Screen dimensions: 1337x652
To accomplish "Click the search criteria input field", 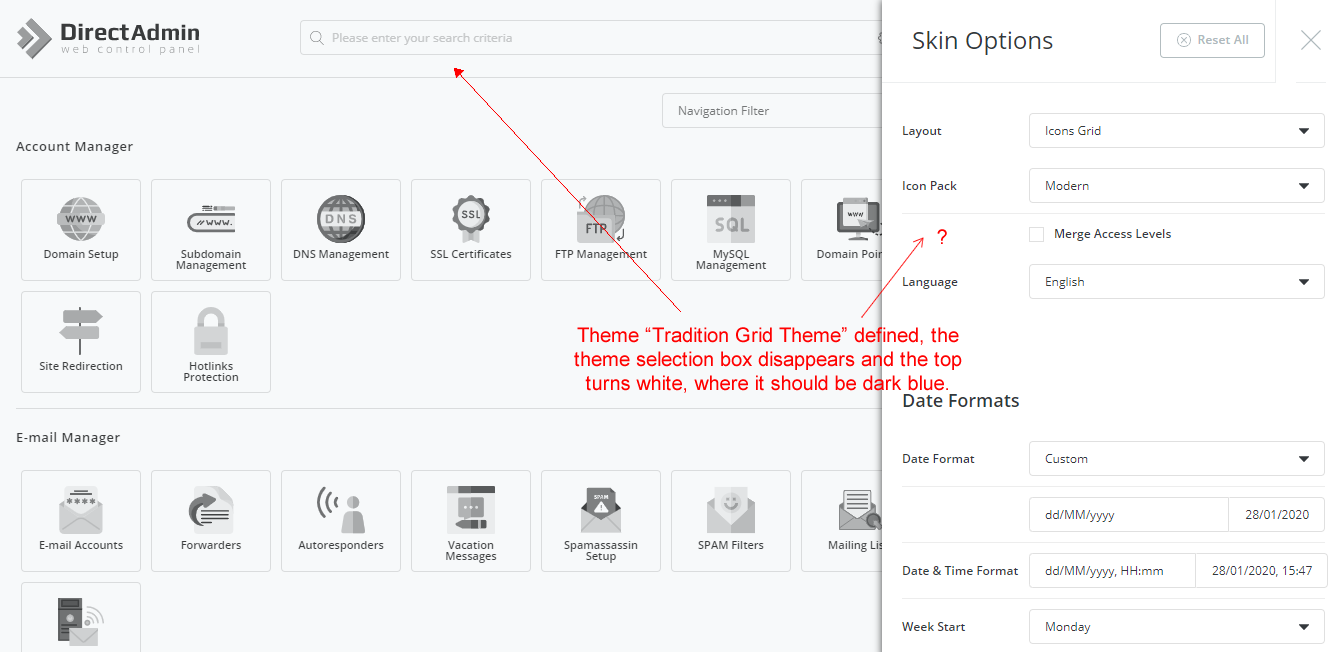I will pyautogui.click(x=590, y=38).
